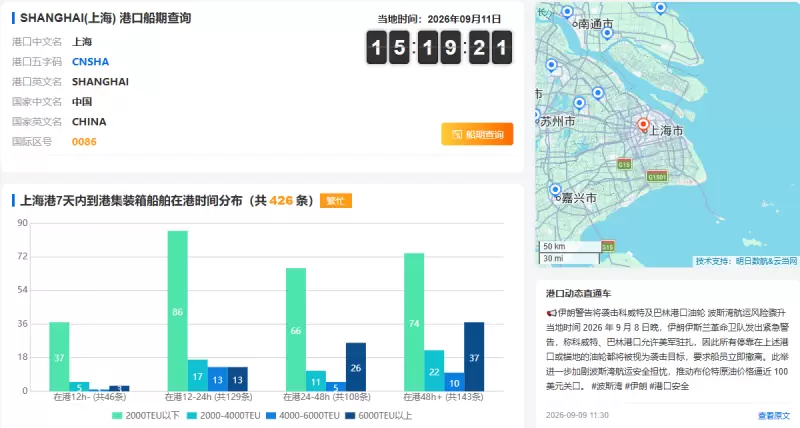
Task: Click the #港口安全 hashtag in the news
Action: coord(669,386)
